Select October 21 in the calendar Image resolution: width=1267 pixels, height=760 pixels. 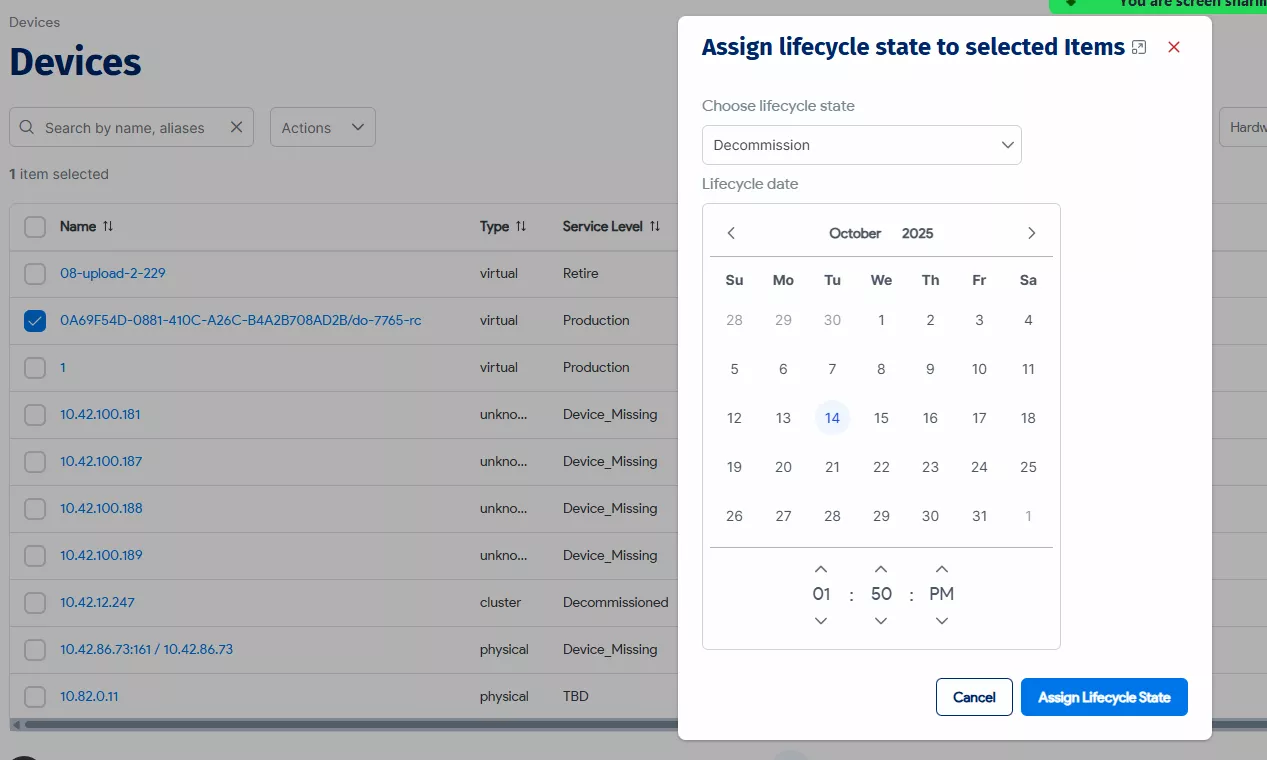pyautogui.click(x=832, y=467)
